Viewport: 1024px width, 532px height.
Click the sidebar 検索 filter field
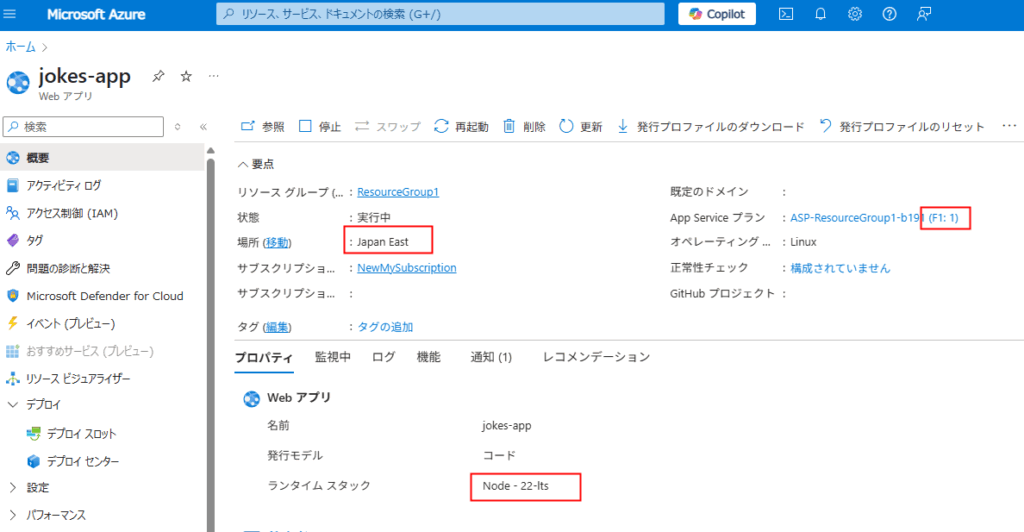(x=84, y=127)
